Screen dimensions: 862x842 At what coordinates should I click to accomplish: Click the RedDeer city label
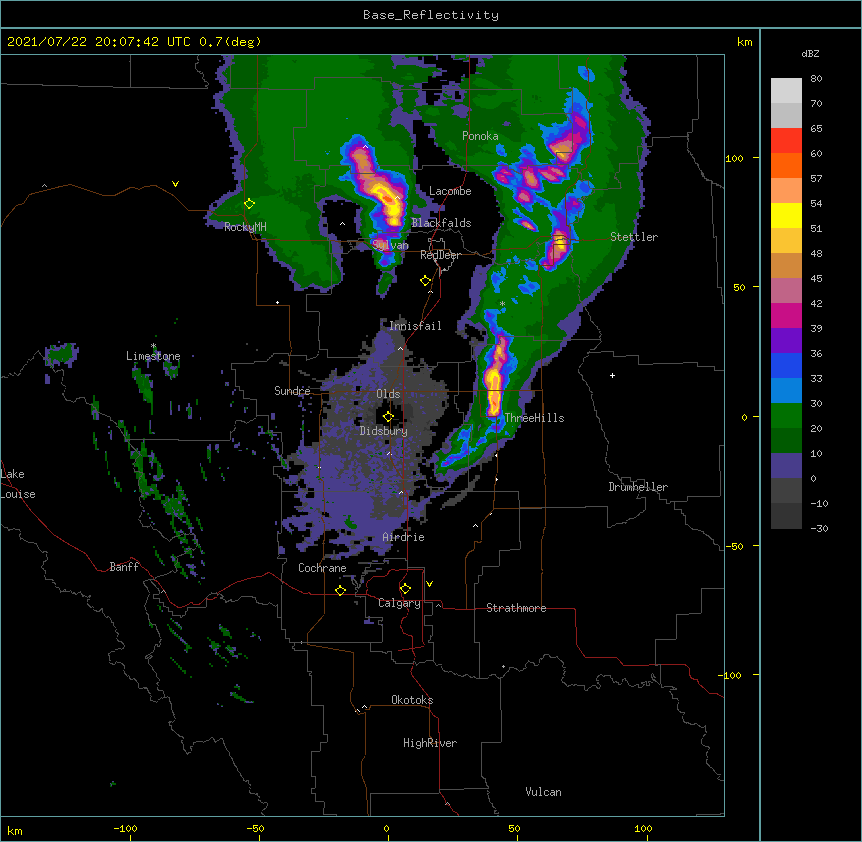440,255
